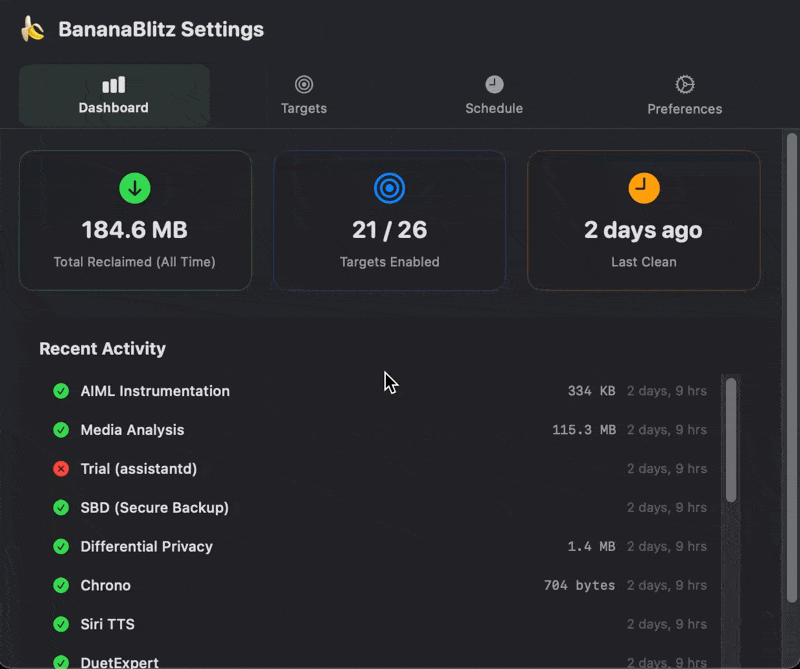The width and height of the screenshot is (800, 669).
Task: Click the orange clock icon on Last Clean card
Action: point(643,188)
